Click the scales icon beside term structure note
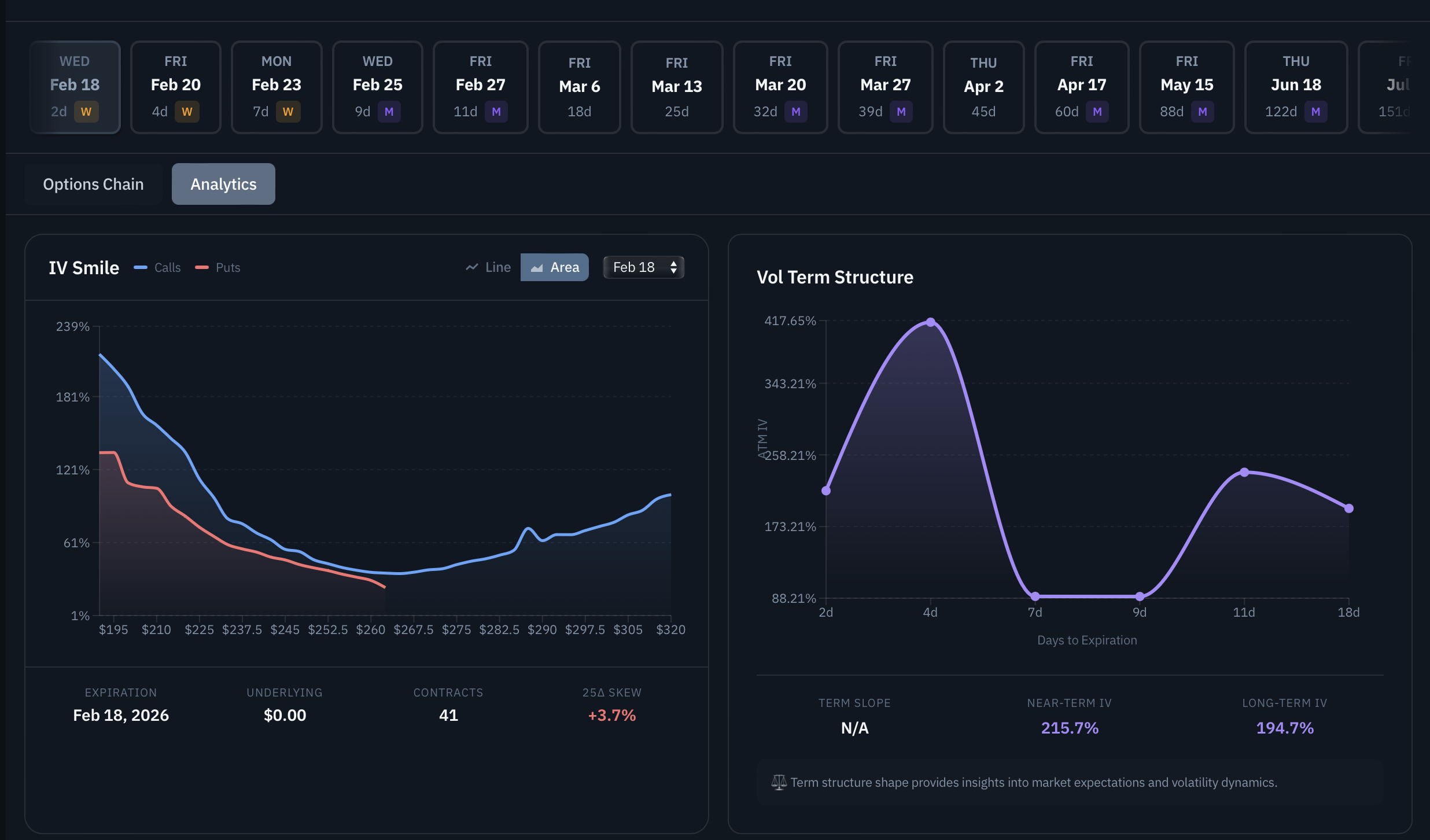1430x840 pixels. 779,782
